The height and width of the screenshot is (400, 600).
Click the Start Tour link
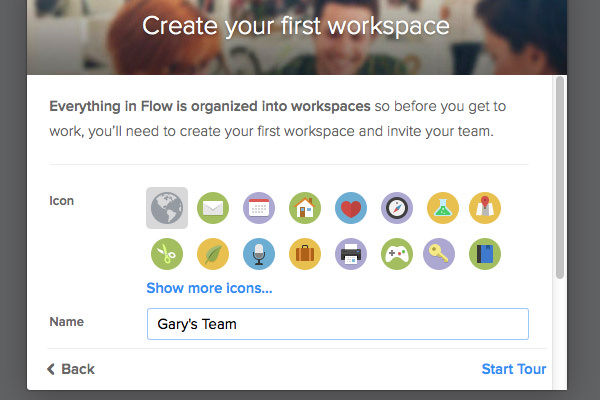(514, 369)
